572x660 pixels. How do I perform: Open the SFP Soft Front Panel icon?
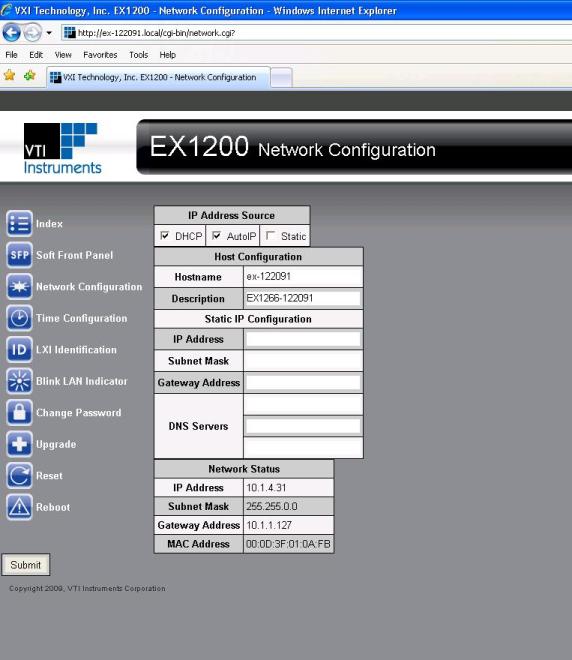pos(19,255)
